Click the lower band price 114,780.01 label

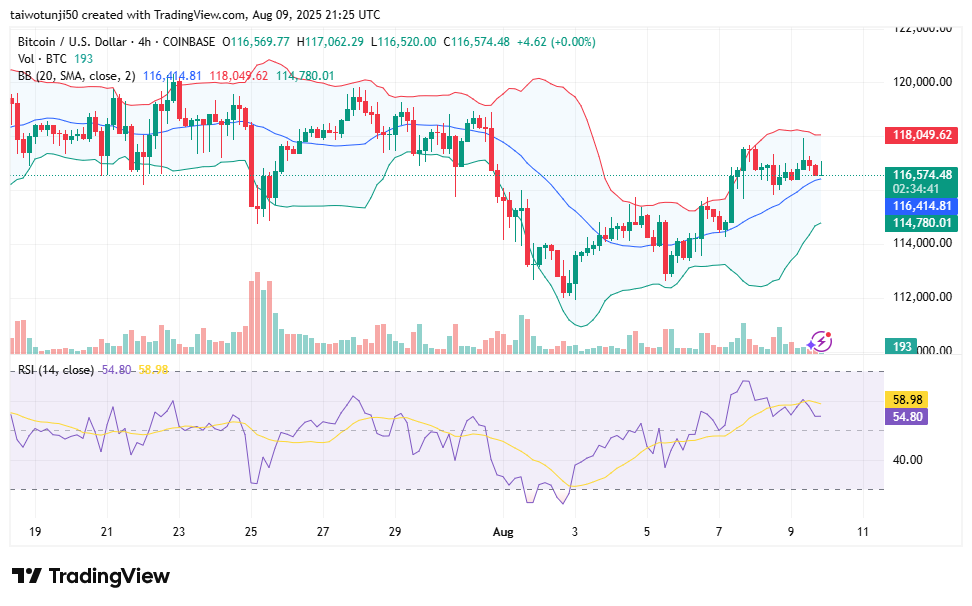(x=921, y=223)
